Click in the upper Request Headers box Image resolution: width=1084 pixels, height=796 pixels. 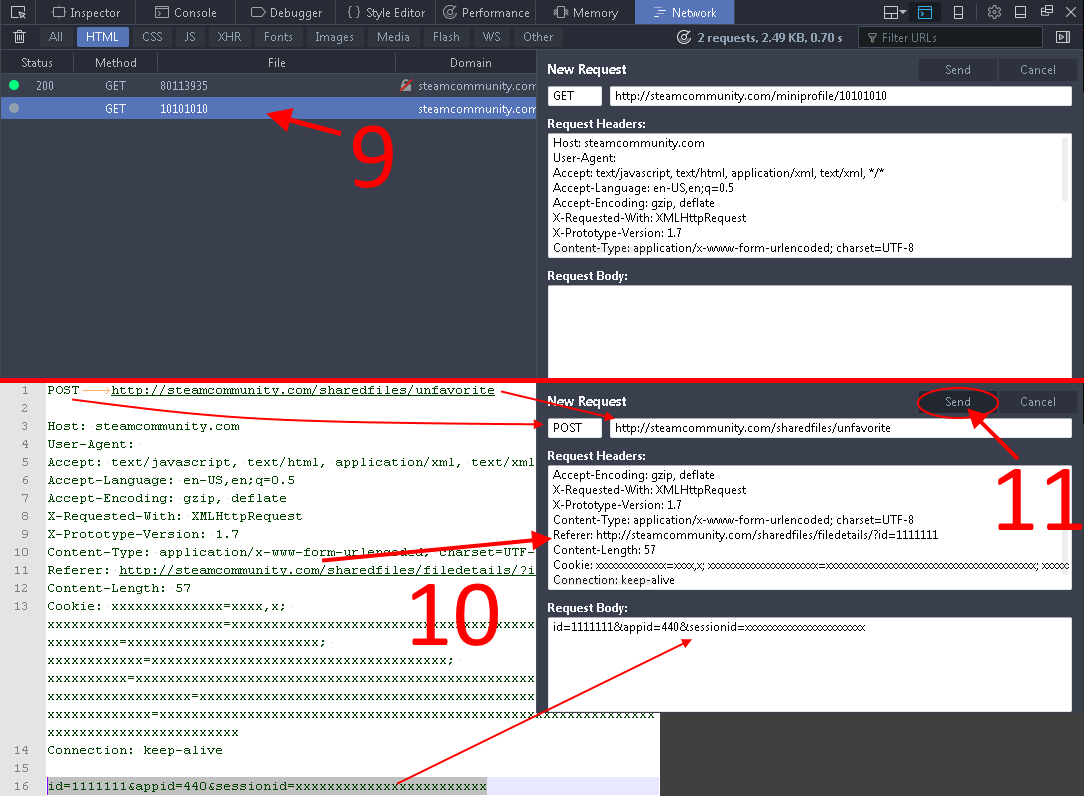coord(809,196)
